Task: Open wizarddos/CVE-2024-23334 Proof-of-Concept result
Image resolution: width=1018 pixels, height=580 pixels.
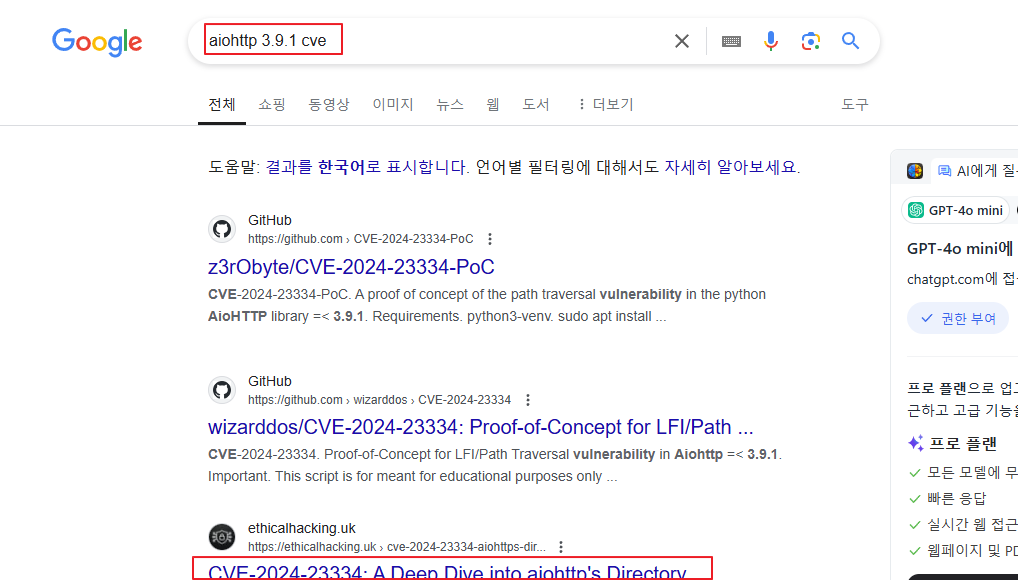Action: click(x=480, y=427)
